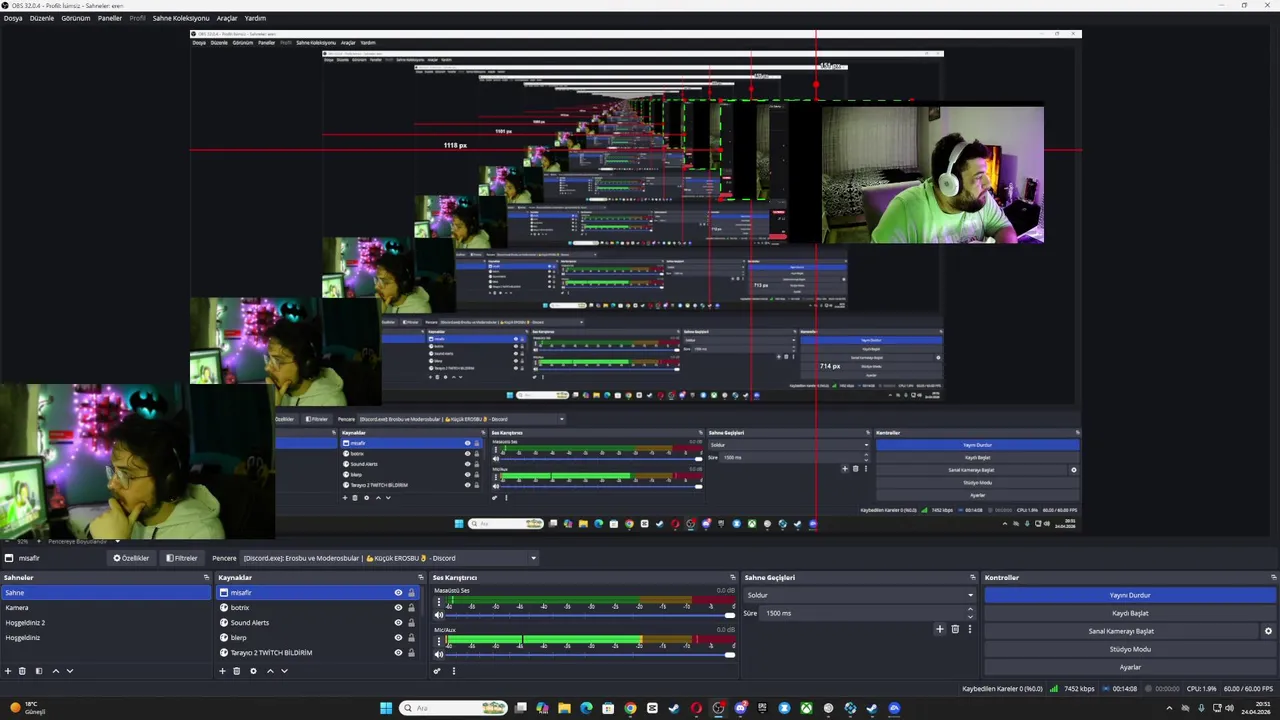Image resolution: width=1280 pixels, height=720 pixels.
Task: Open Discord from the taskbar
Action: pos(740,708)
